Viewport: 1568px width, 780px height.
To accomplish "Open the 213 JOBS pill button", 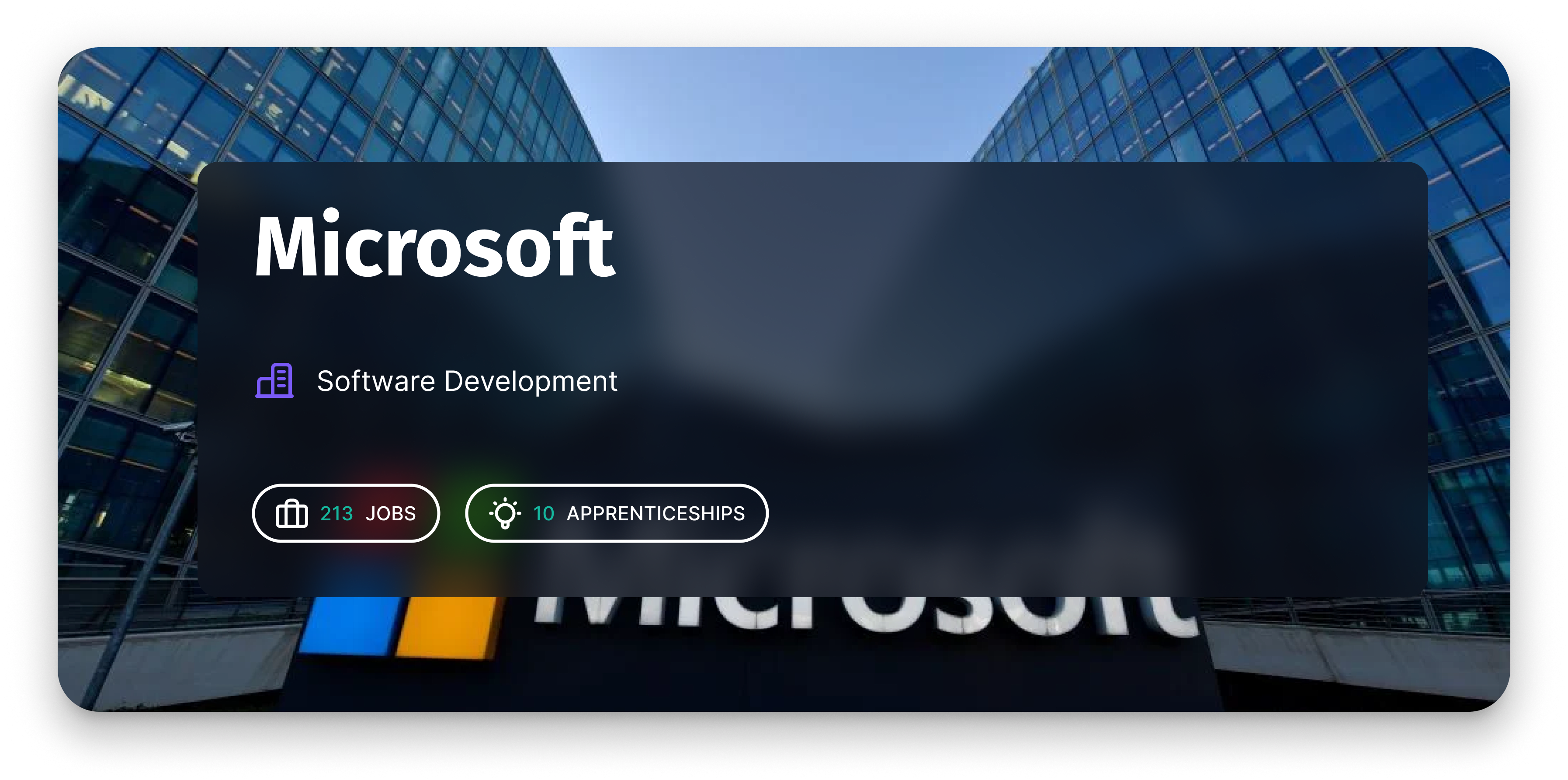I will [346, 513].
